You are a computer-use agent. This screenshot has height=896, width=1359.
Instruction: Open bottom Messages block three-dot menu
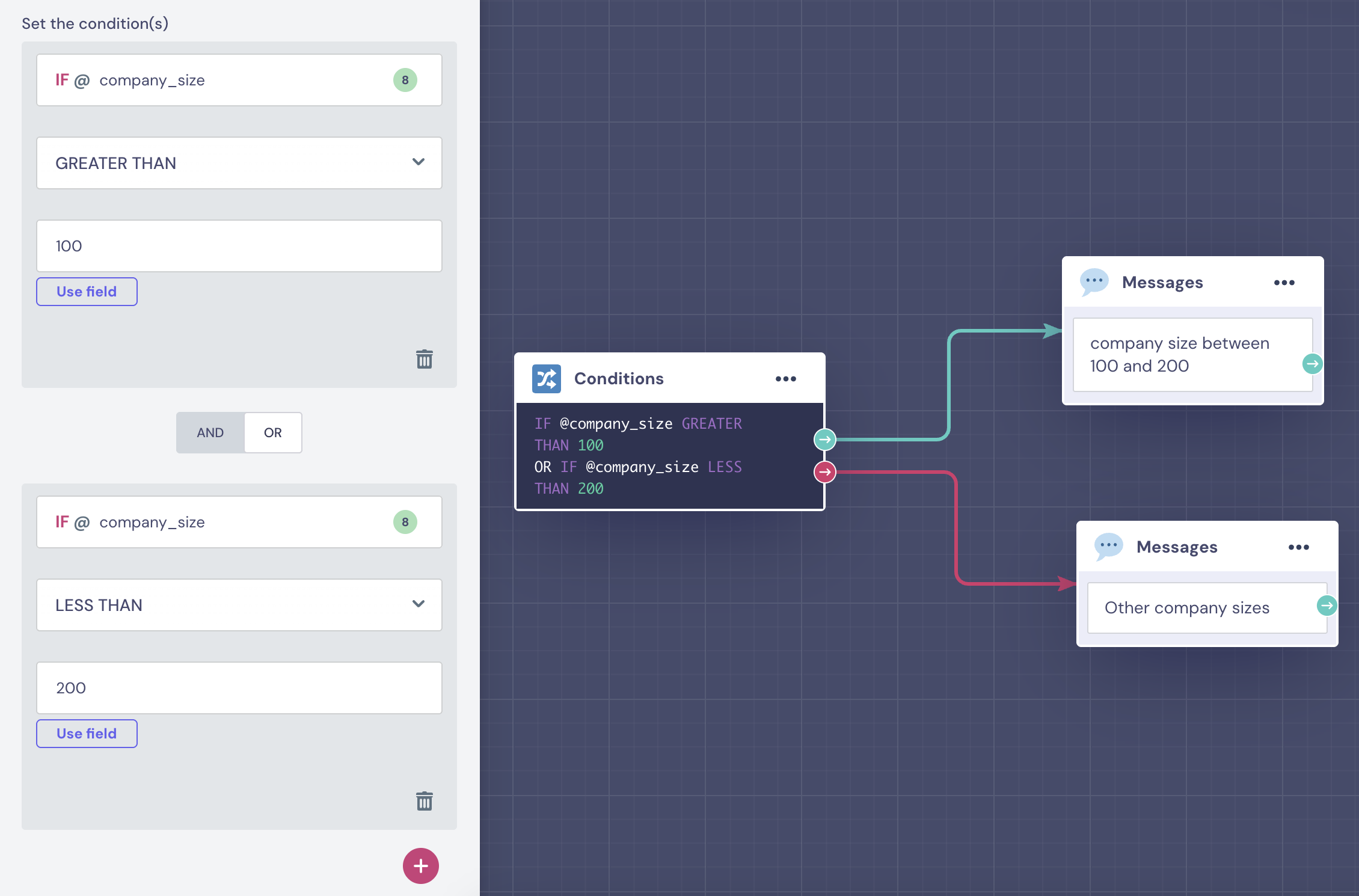point(1298,547)
